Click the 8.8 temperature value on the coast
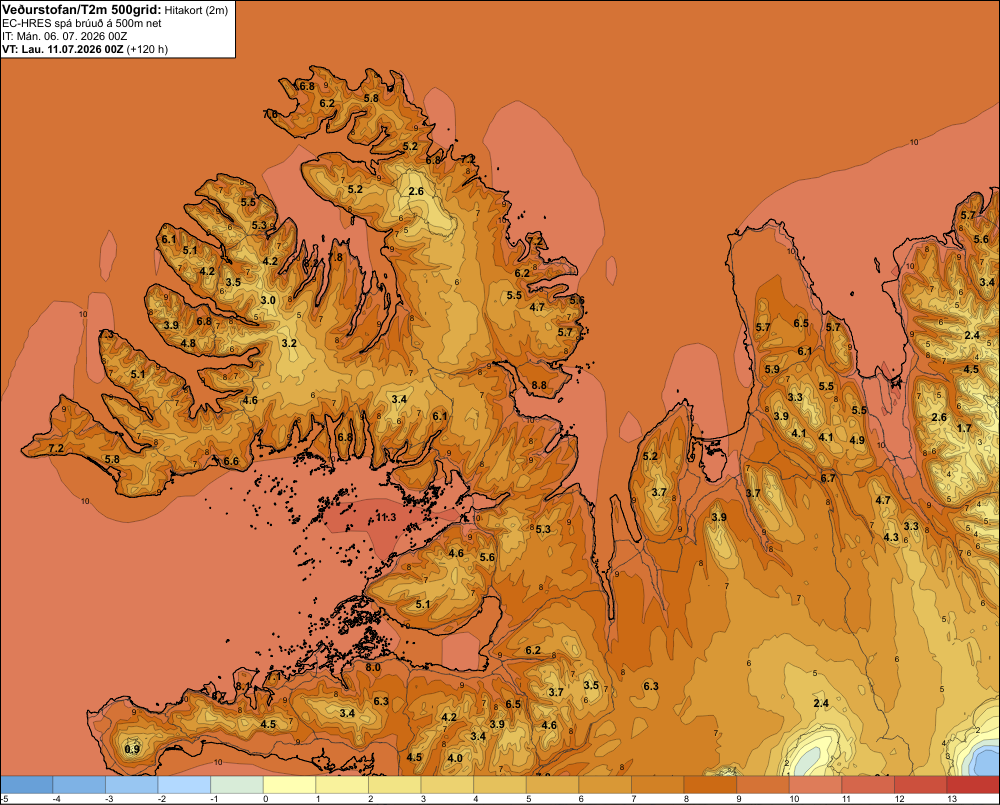 [539, 385]
